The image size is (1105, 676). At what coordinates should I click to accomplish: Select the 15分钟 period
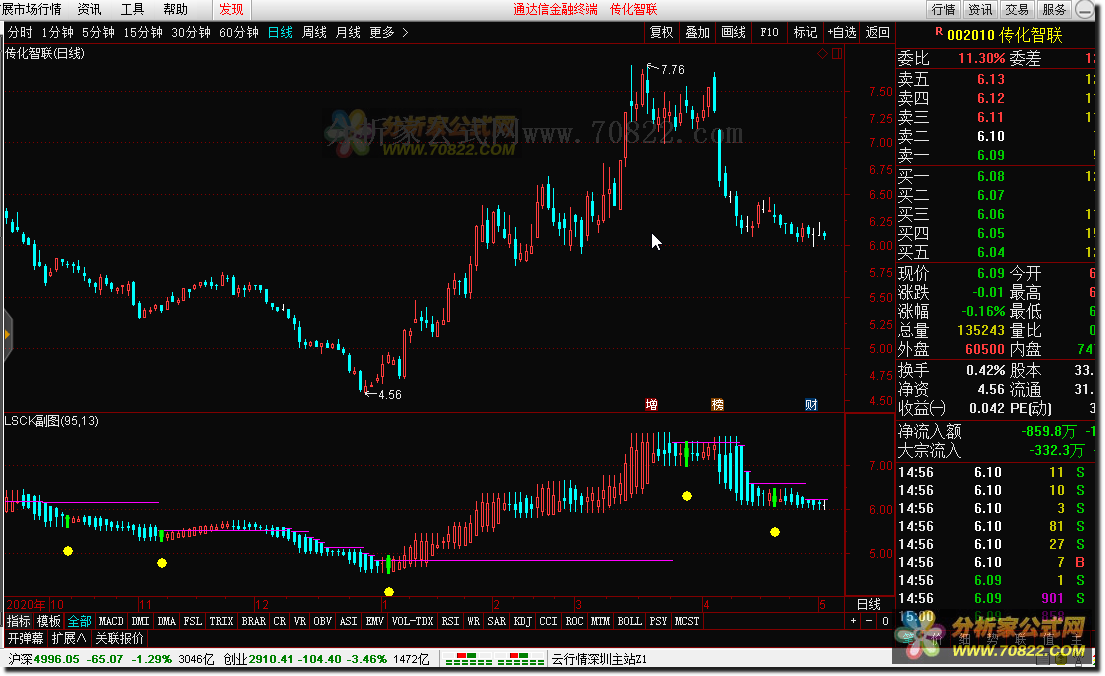(x=143, y=32)
